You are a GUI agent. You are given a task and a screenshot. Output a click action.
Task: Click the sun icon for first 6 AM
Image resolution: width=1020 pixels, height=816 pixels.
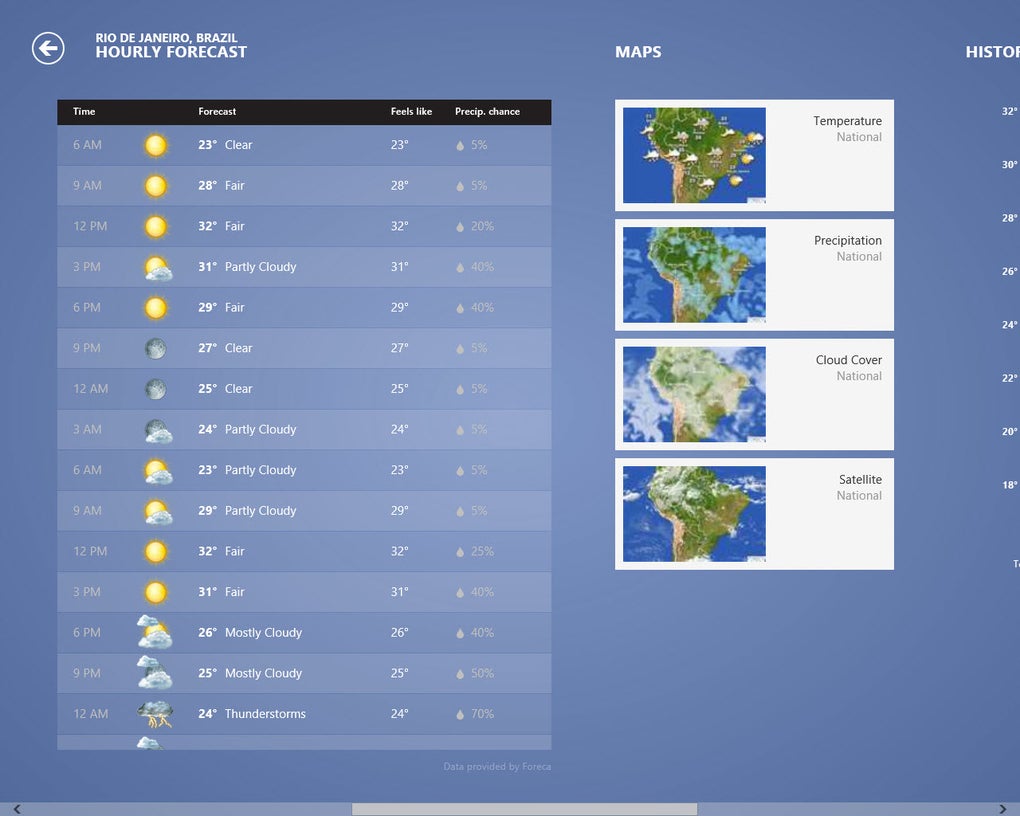tap(155, 145)
